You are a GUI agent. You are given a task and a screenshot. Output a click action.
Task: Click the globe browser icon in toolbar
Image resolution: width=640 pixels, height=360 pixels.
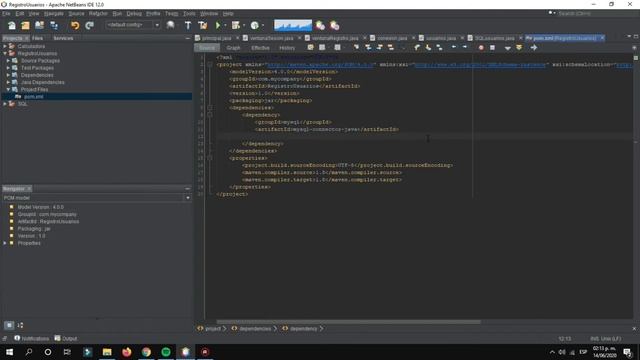click(x=171, y=25)
